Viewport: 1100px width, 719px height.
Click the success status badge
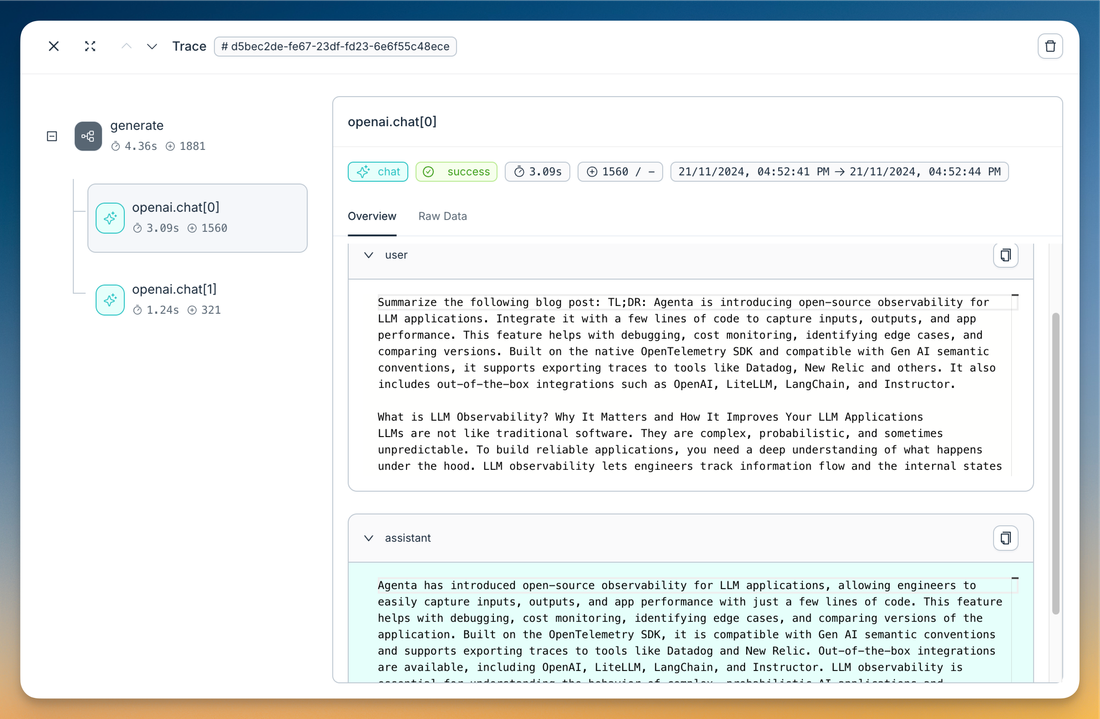pyautogui.click(x=457, y=172)
